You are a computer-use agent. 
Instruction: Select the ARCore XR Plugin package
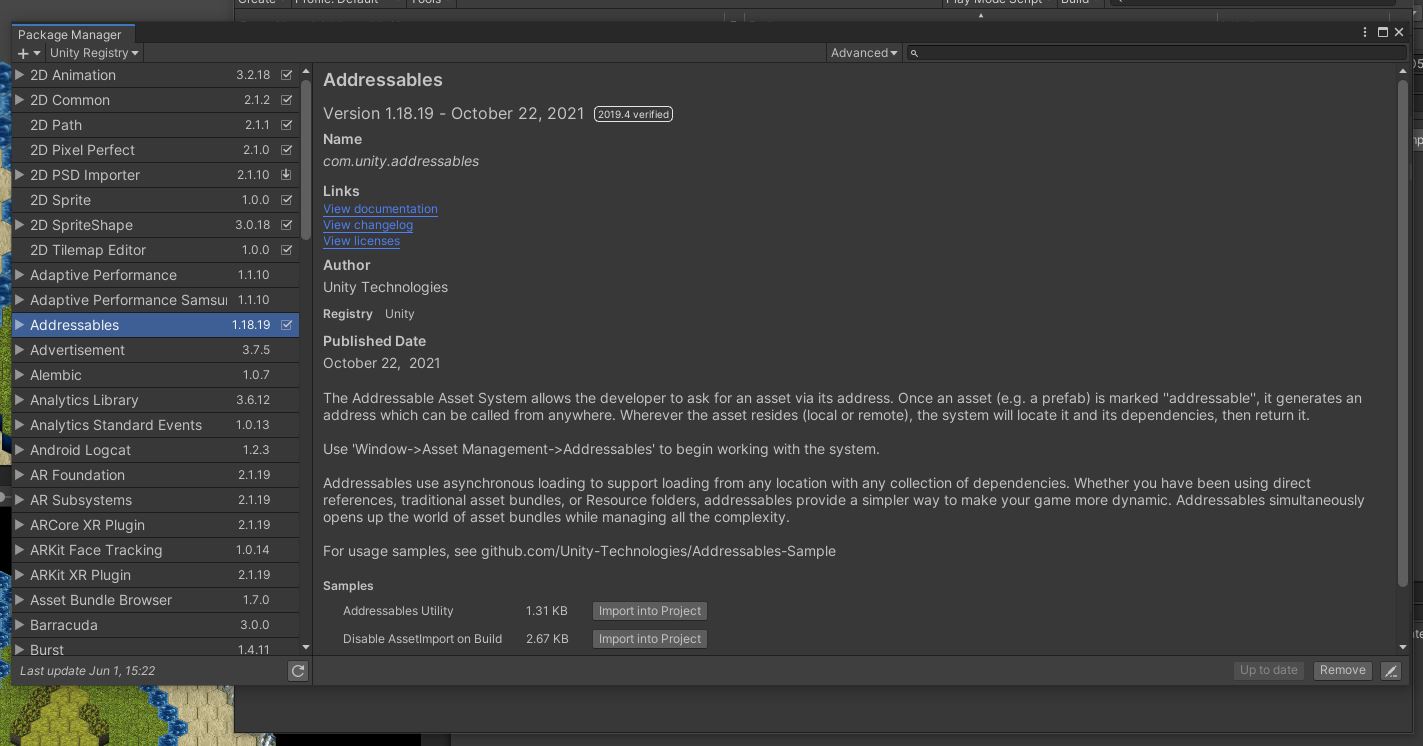click(155, 525)
